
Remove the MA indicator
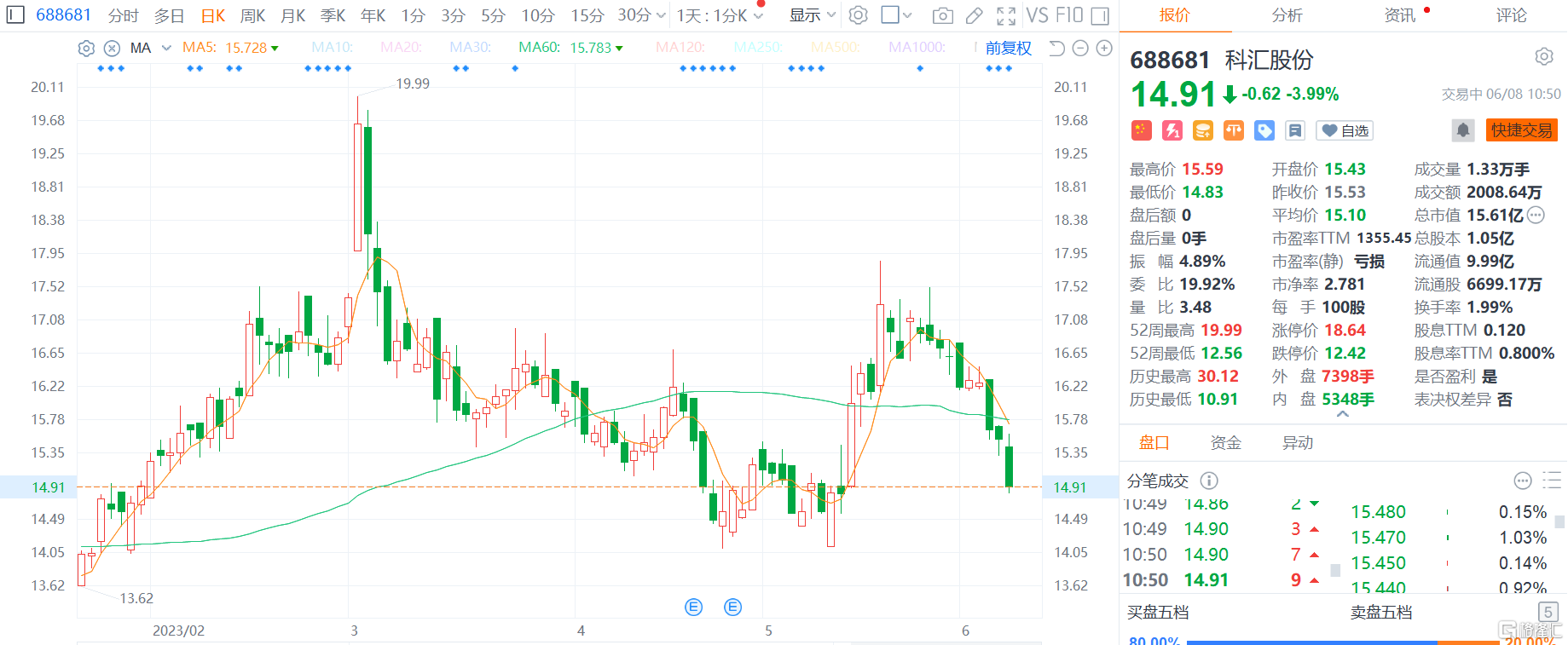tap(112, 49)
